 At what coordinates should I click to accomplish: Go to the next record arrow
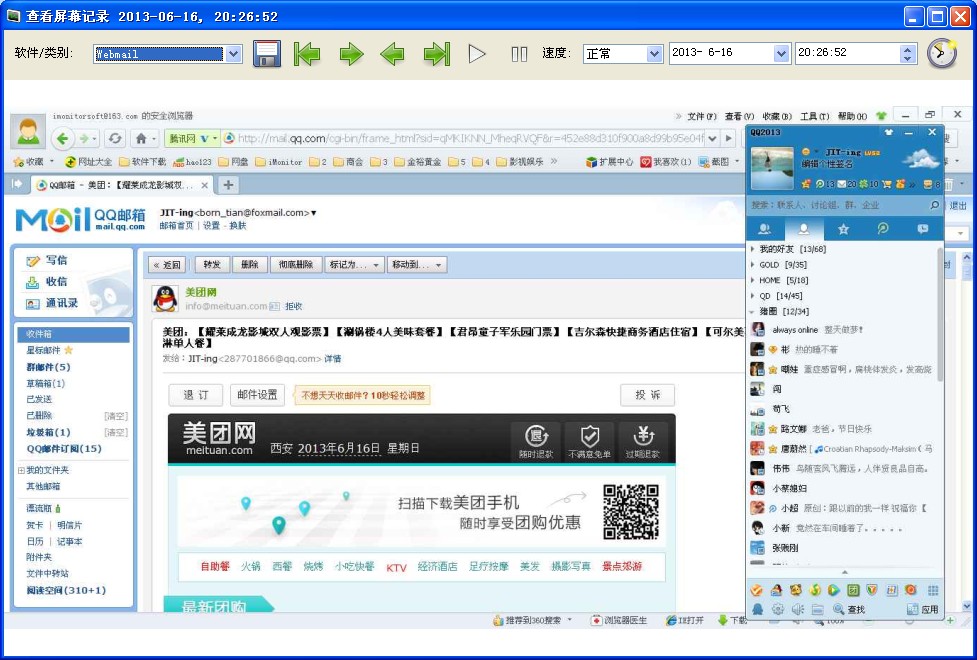(351, 54)
